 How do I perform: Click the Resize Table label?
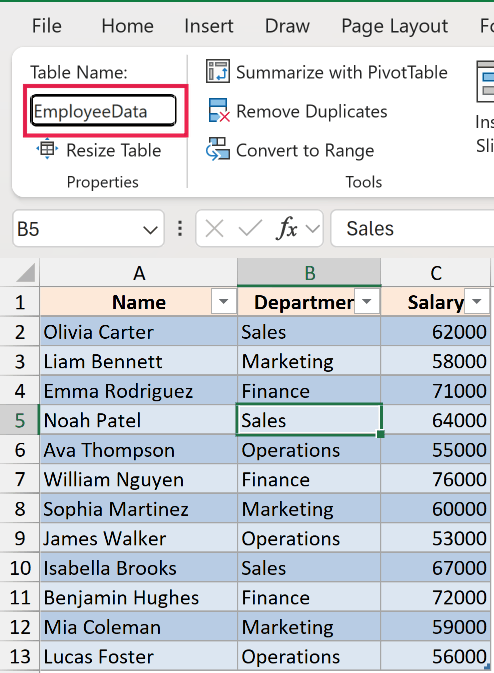(x=114, y=151)
